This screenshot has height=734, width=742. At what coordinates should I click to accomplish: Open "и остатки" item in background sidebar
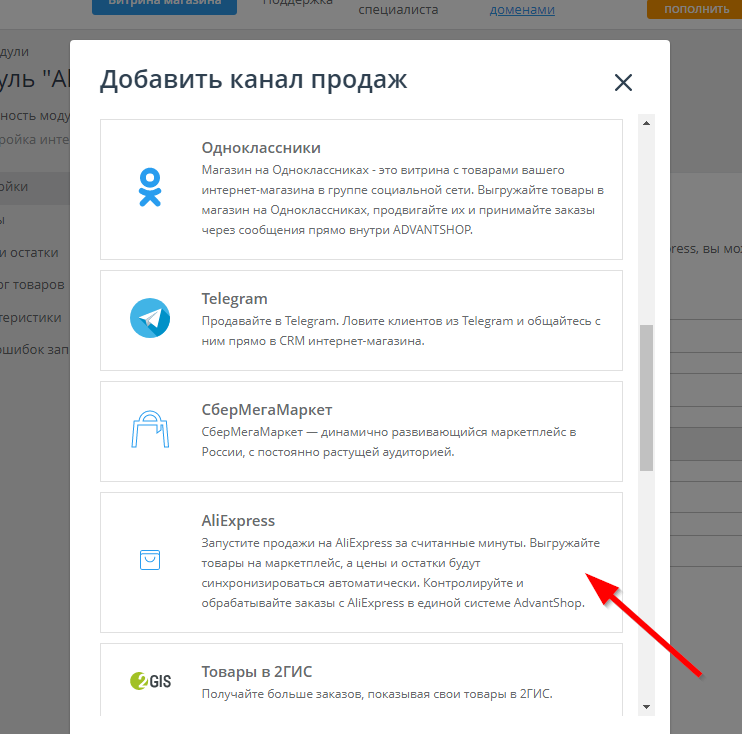click(x=29, y=253)
